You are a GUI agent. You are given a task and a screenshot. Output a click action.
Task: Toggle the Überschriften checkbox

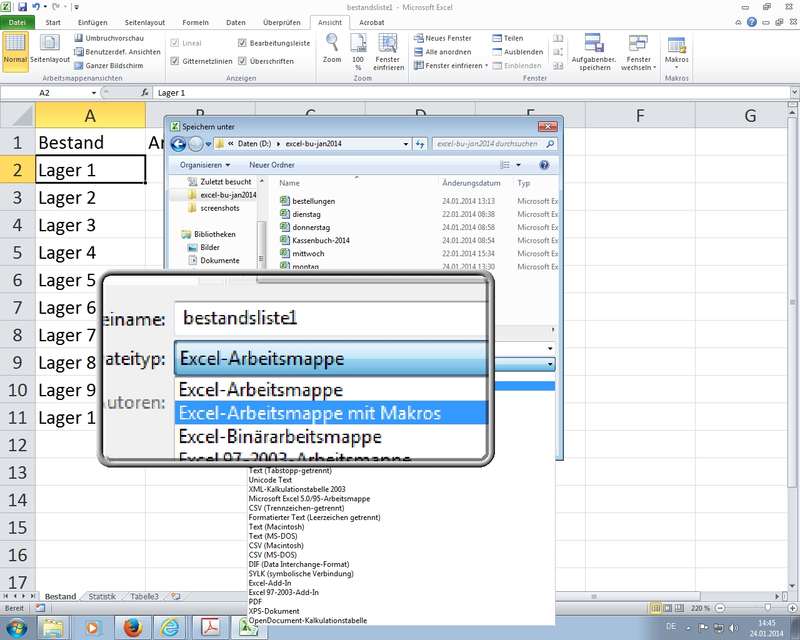[243, 61]
